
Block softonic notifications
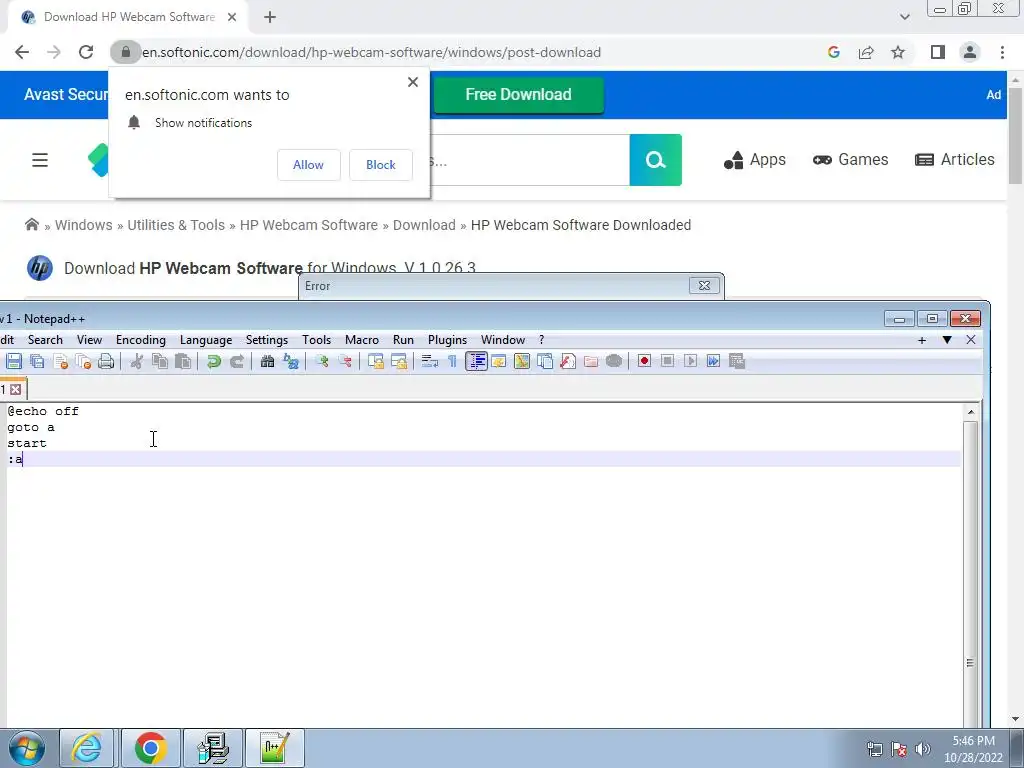(381, 165)
